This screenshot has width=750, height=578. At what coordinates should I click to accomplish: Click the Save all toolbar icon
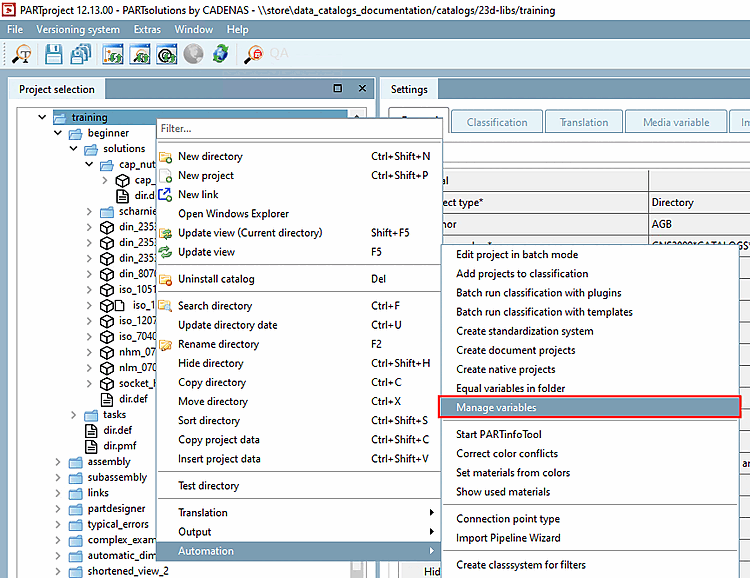point(80,54)
